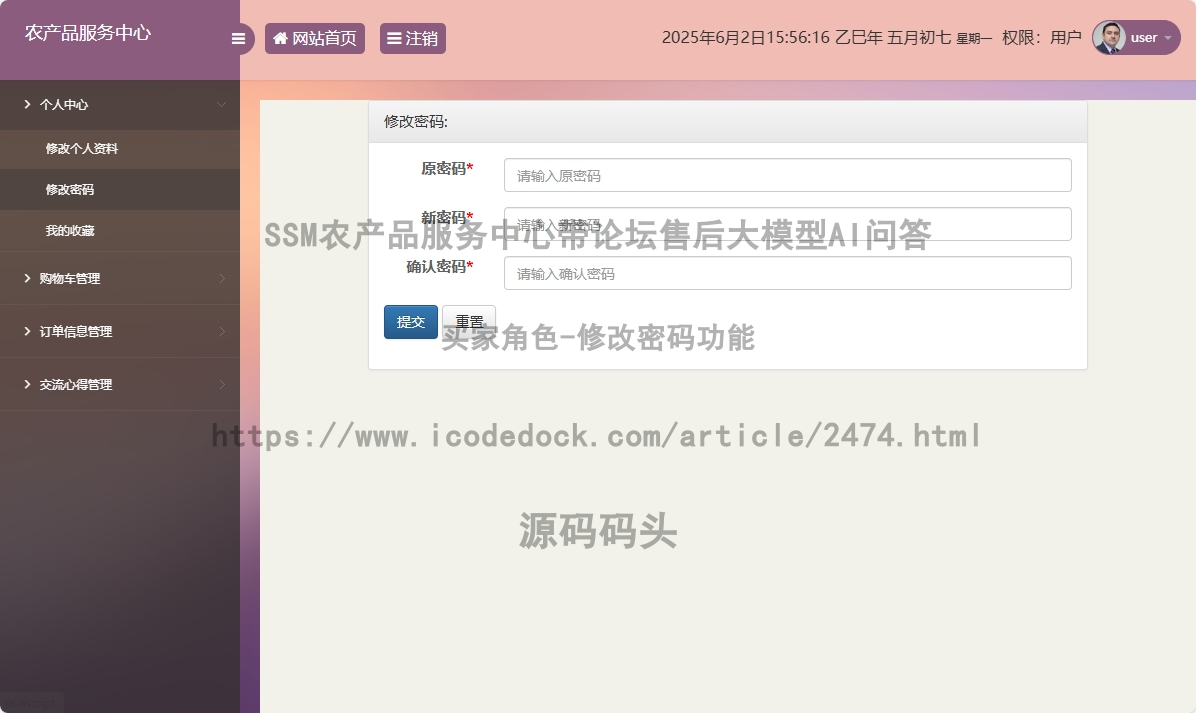Focus the 新密码 input field

click(x=787, y=224)
